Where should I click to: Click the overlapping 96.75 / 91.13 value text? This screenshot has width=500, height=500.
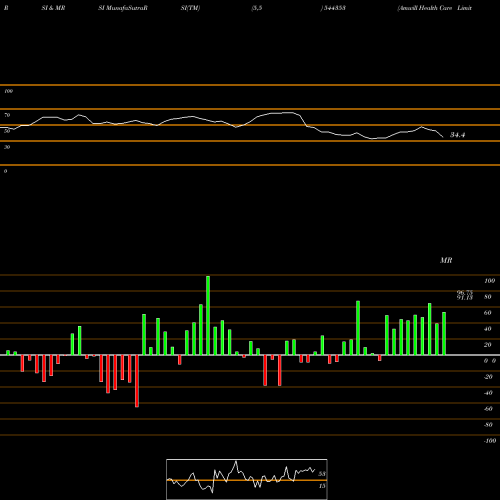[465, 295]
